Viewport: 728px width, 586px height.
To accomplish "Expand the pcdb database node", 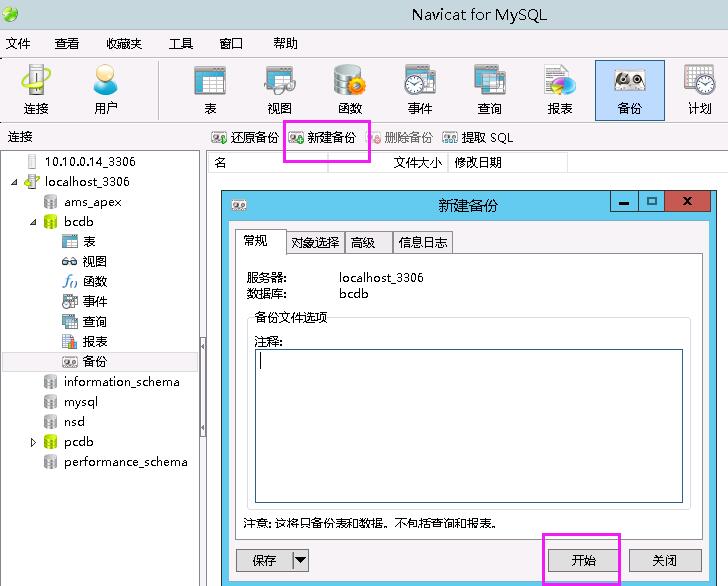I will pos(33,442).
